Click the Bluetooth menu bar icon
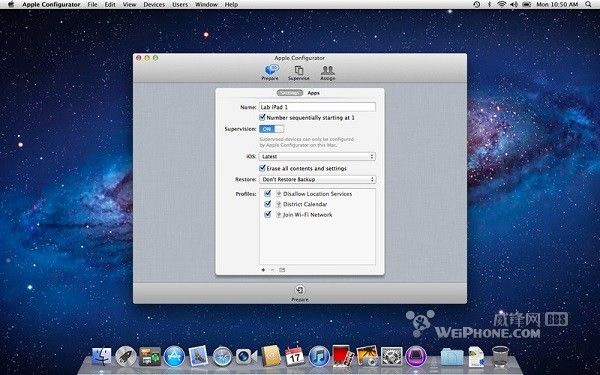This screenshot has width=600, height=375. point(489,5)
